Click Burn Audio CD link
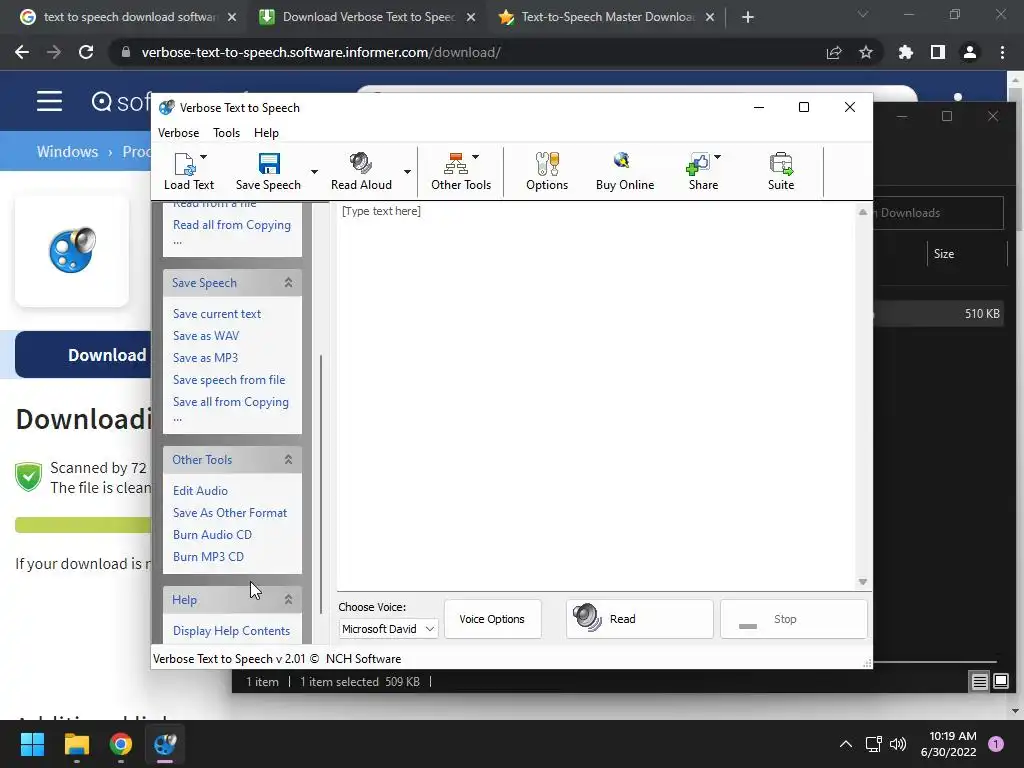This screenshot has width=1024, height=768. [x=212, y=535]
